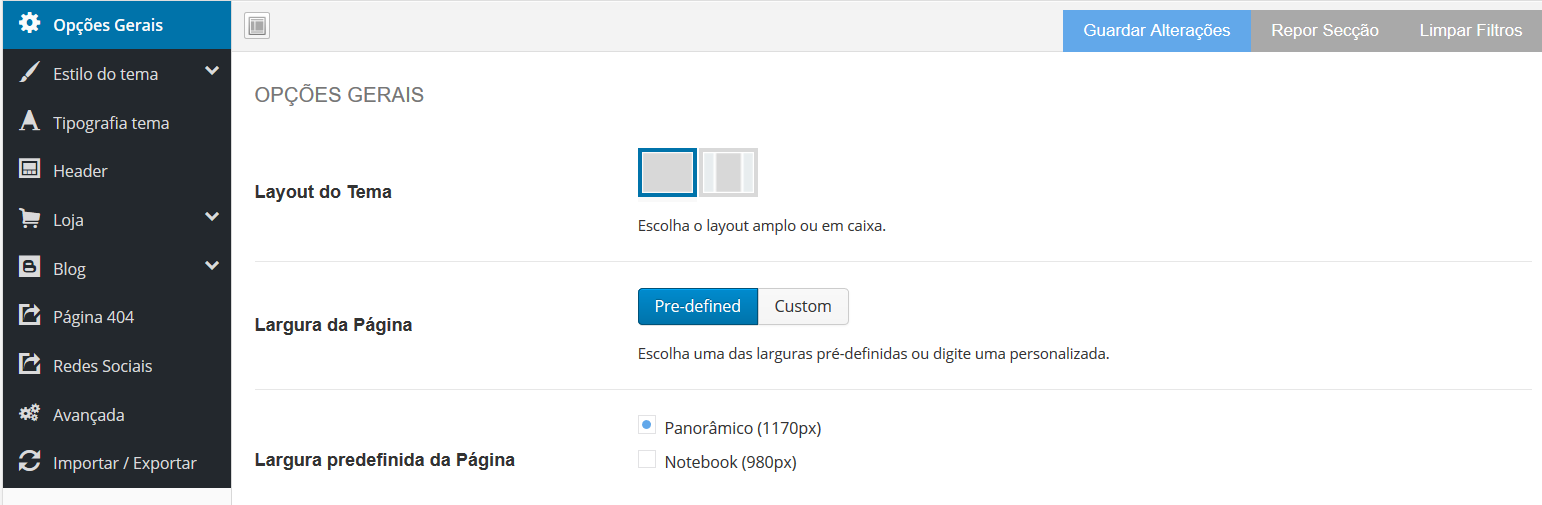
Task: Open the Página 404 section
Action: pyautogui.click(x=93, y=317)
